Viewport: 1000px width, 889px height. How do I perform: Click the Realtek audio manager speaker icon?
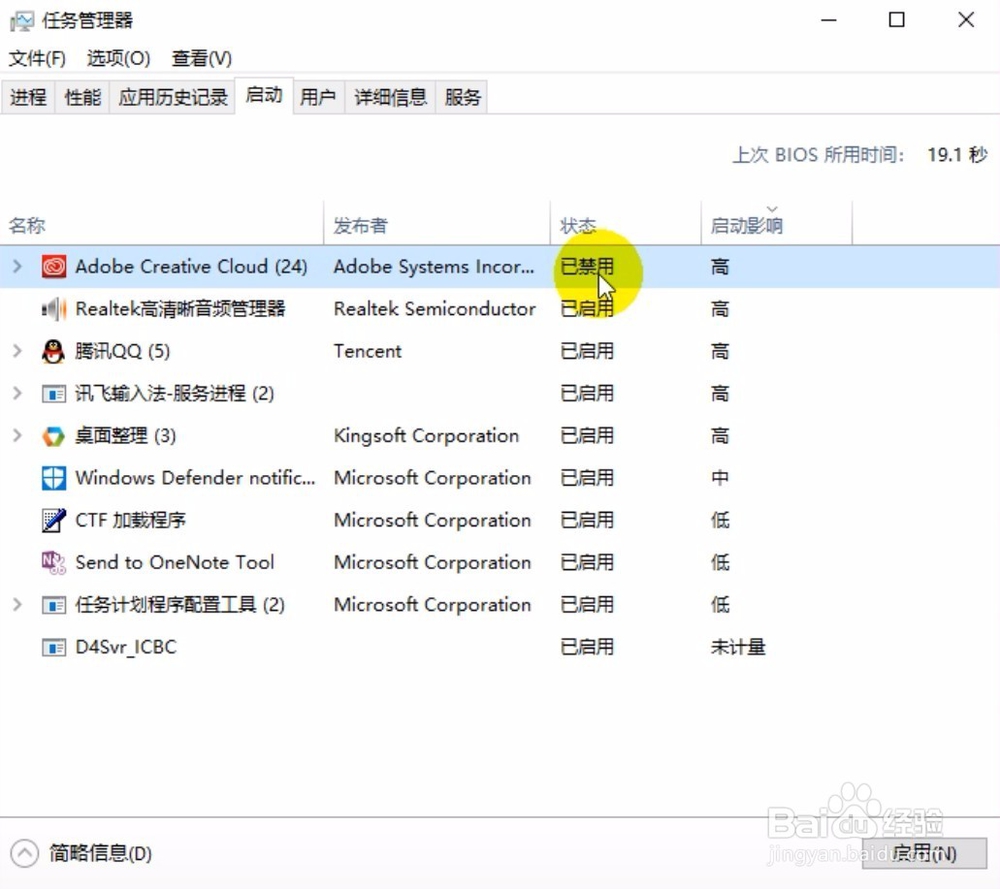(x=54, y=309)
